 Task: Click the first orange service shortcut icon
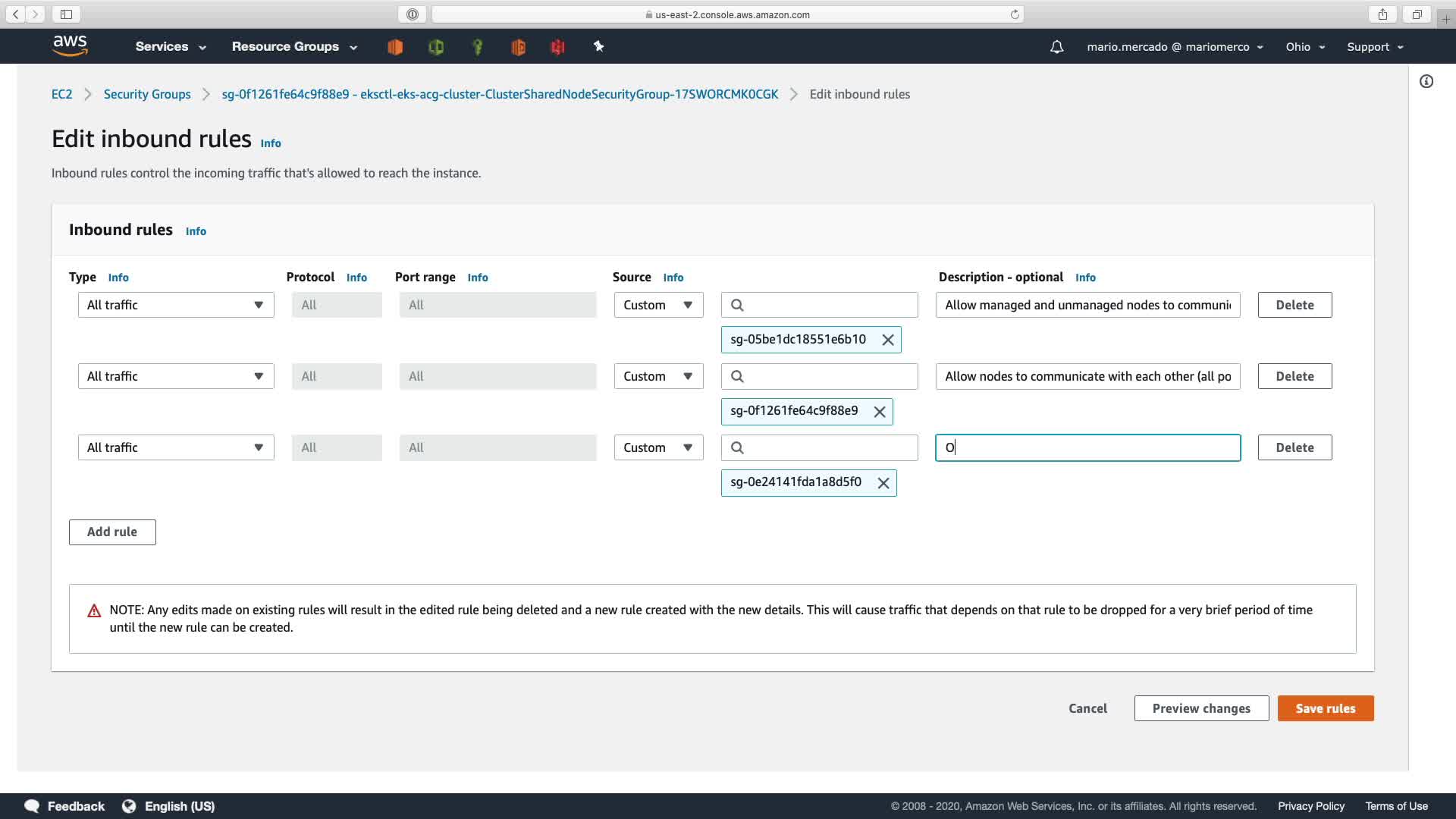coord(395,47)
